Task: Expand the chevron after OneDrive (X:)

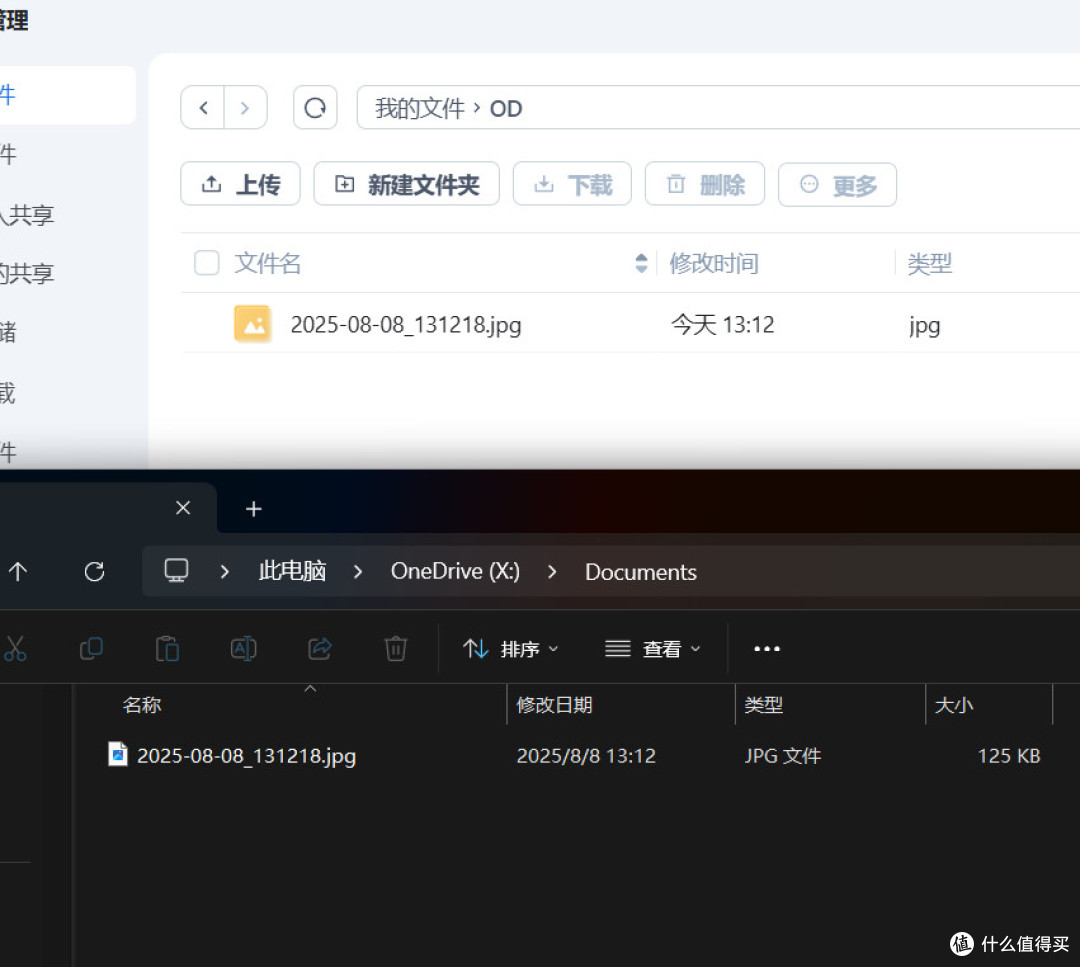Action: click(x=552, y=572)
